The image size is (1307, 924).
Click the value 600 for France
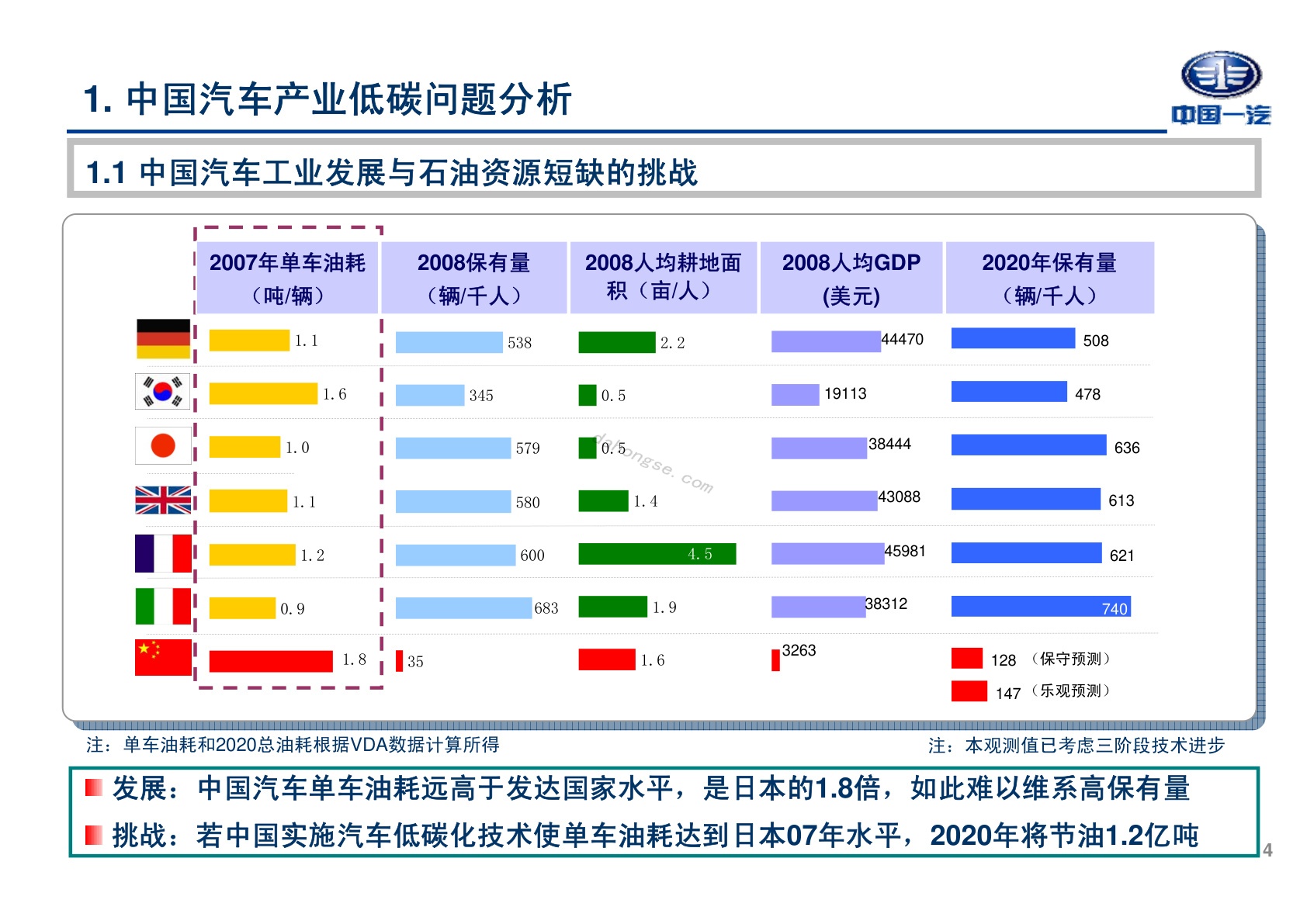click(532, 555)
